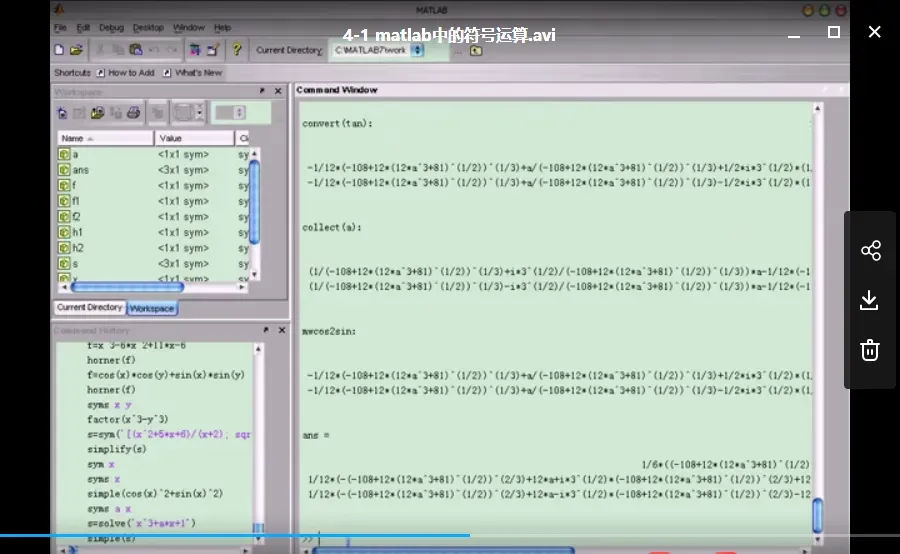Undock the Command History panel
This screenshot has height=554, width=900.
266,330
